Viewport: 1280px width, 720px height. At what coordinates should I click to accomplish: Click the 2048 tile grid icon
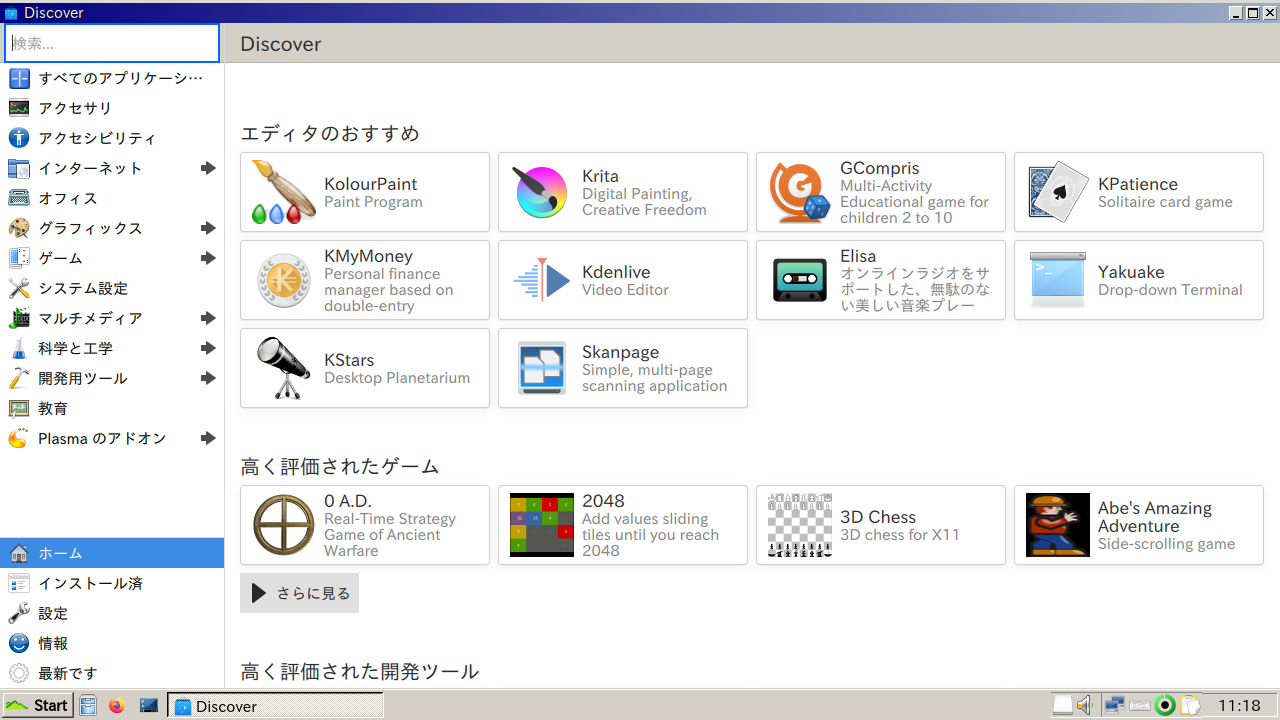pos(541,525)
